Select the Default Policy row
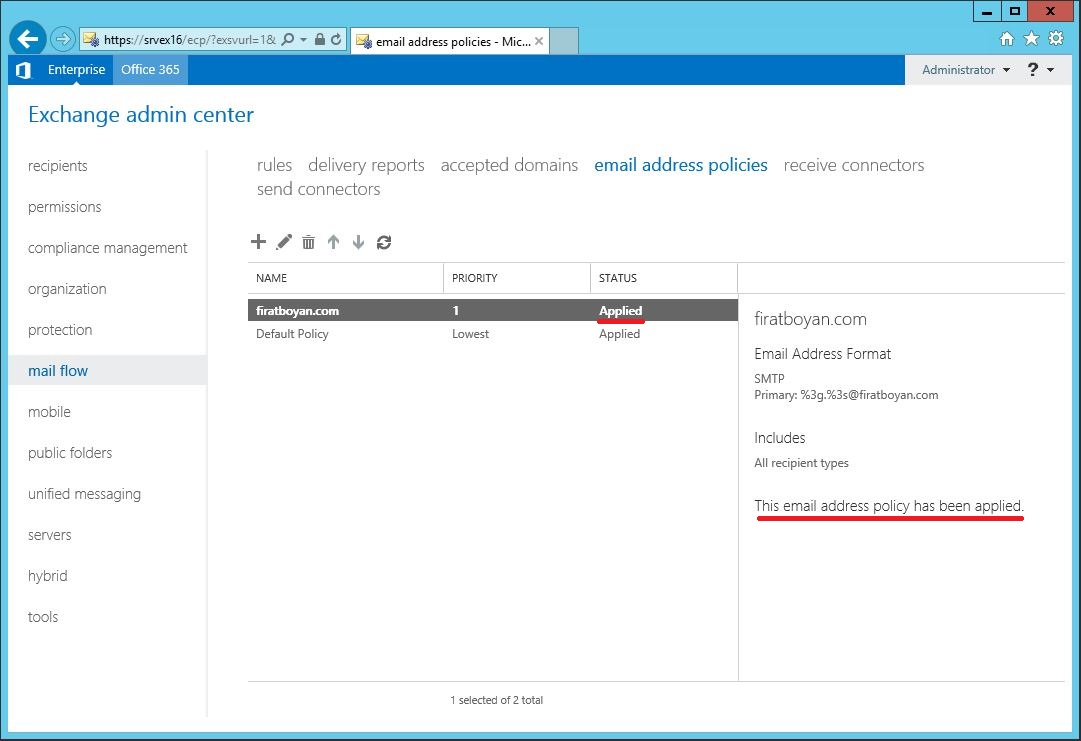Screen dimensions: 1081x741 click(x=493, y=334)
